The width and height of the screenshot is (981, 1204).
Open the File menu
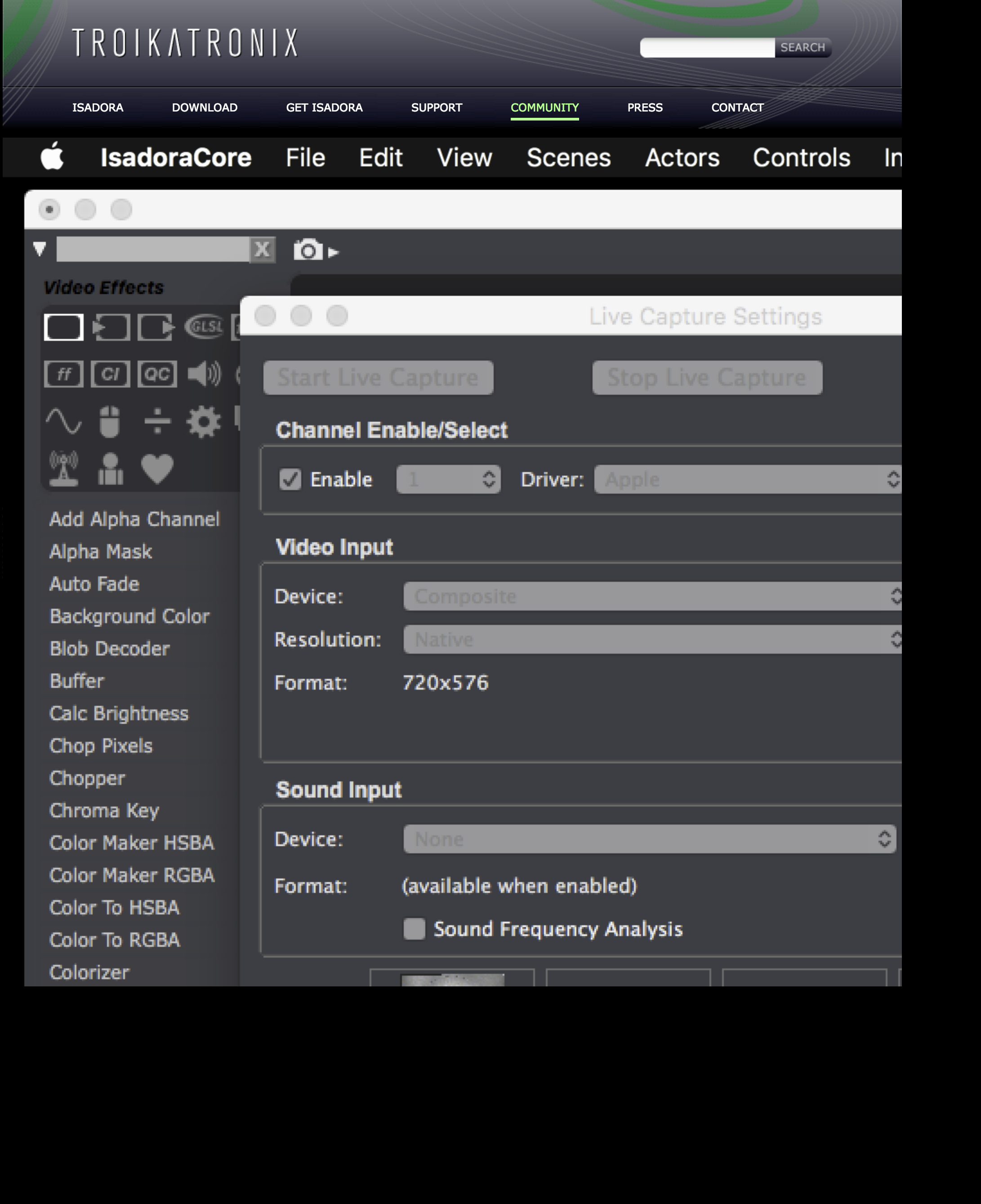pyautogui.click(x=305, y=158)
